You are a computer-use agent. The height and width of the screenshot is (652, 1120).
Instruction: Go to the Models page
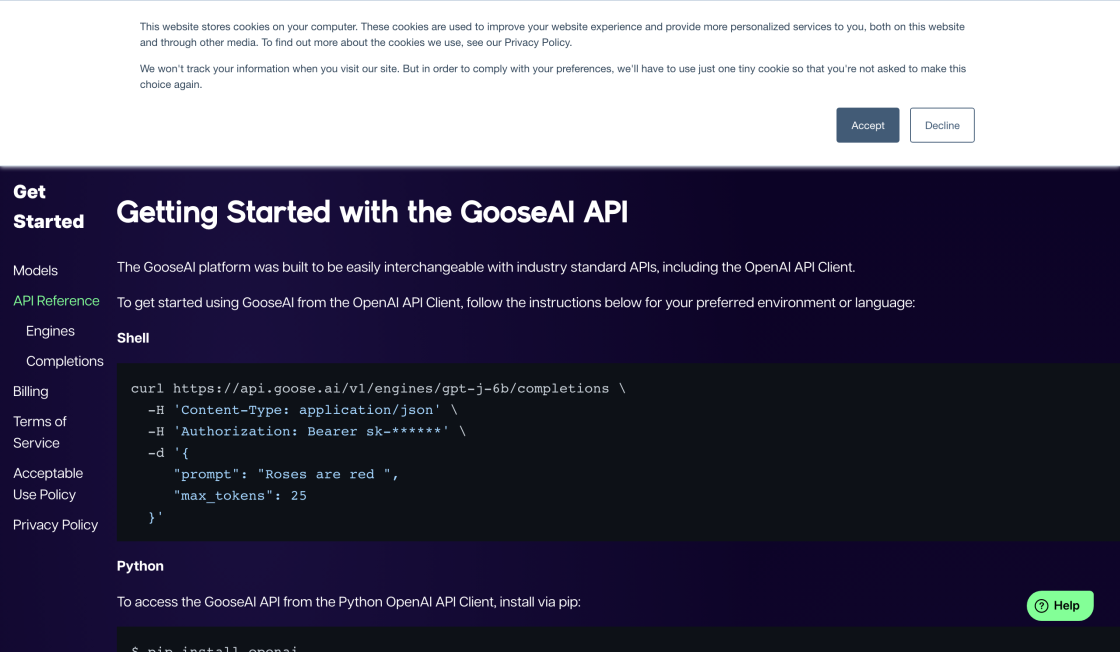35,270
